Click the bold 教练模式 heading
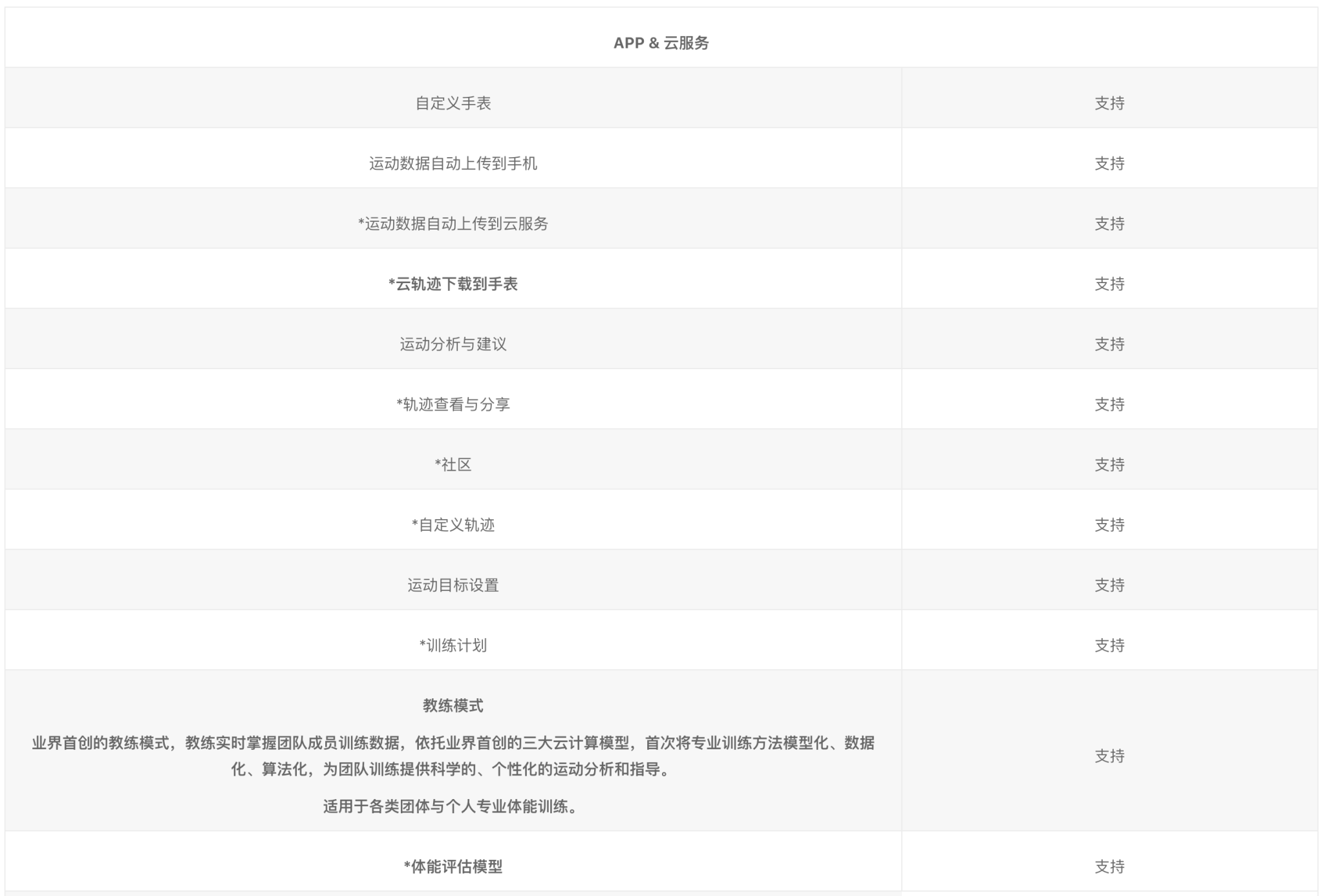Screen dimensions: 1324x896 coord(453,705)
